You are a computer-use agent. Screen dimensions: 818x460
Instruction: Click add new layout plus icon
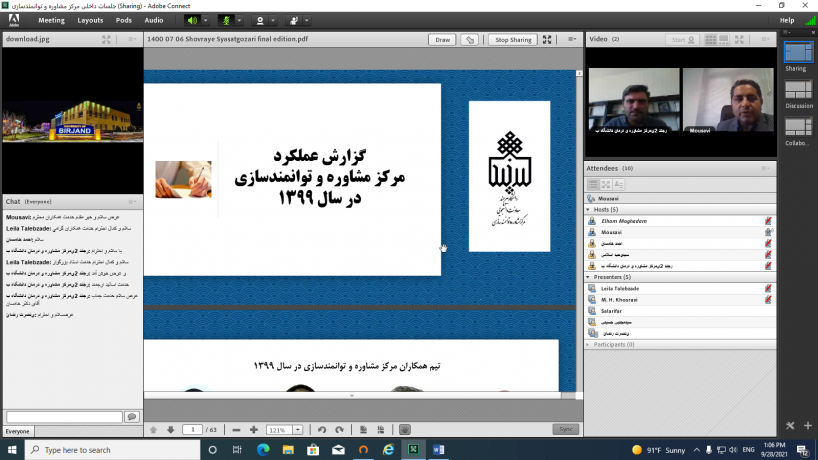pyautogui.click(x=808, y=426)
